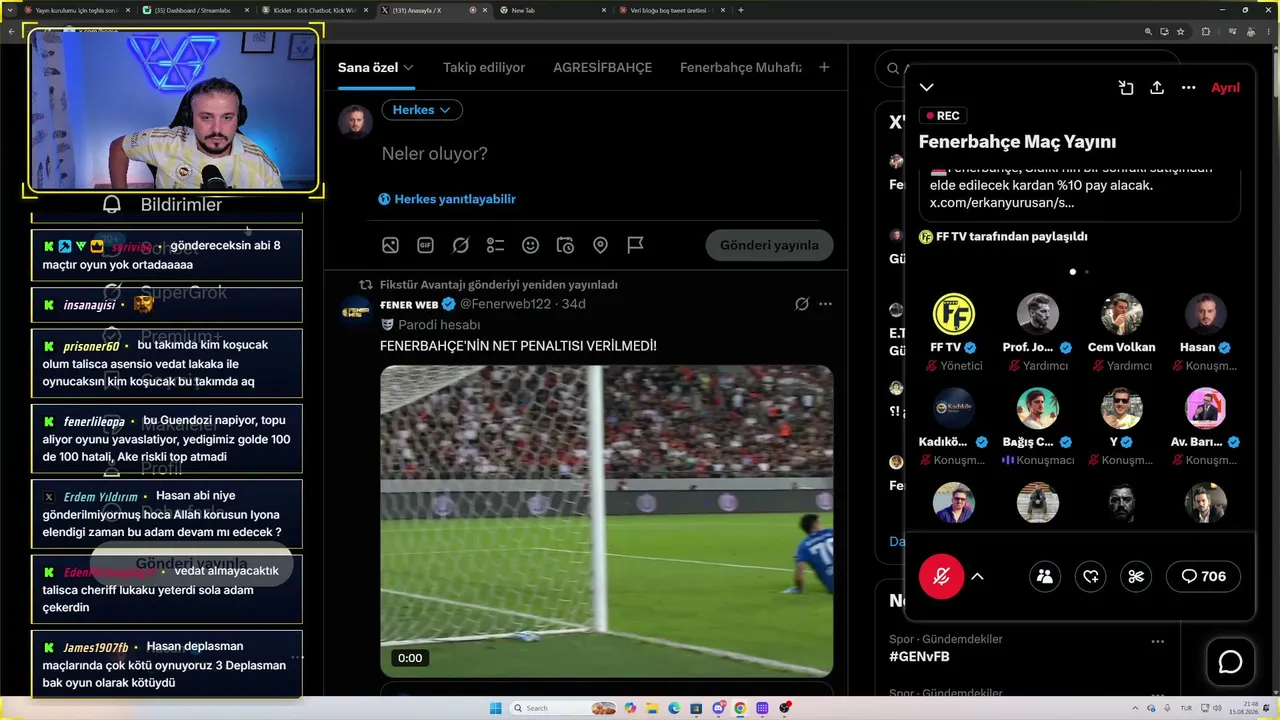Switch to Takip ediliyor tab

(x=484, y=67)
